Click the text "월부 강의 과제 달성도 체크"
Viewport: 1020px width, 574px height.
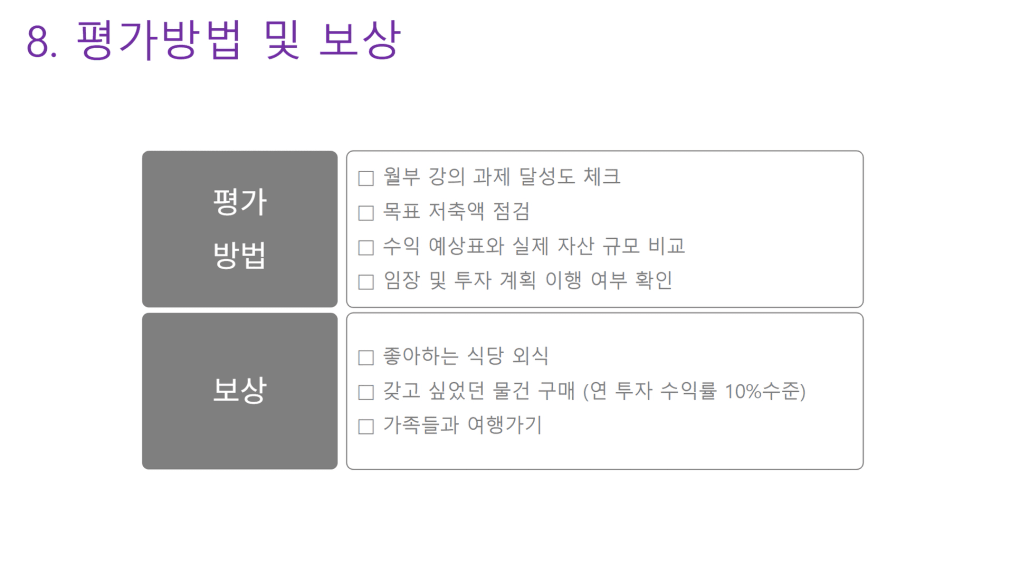click(502, 178)
